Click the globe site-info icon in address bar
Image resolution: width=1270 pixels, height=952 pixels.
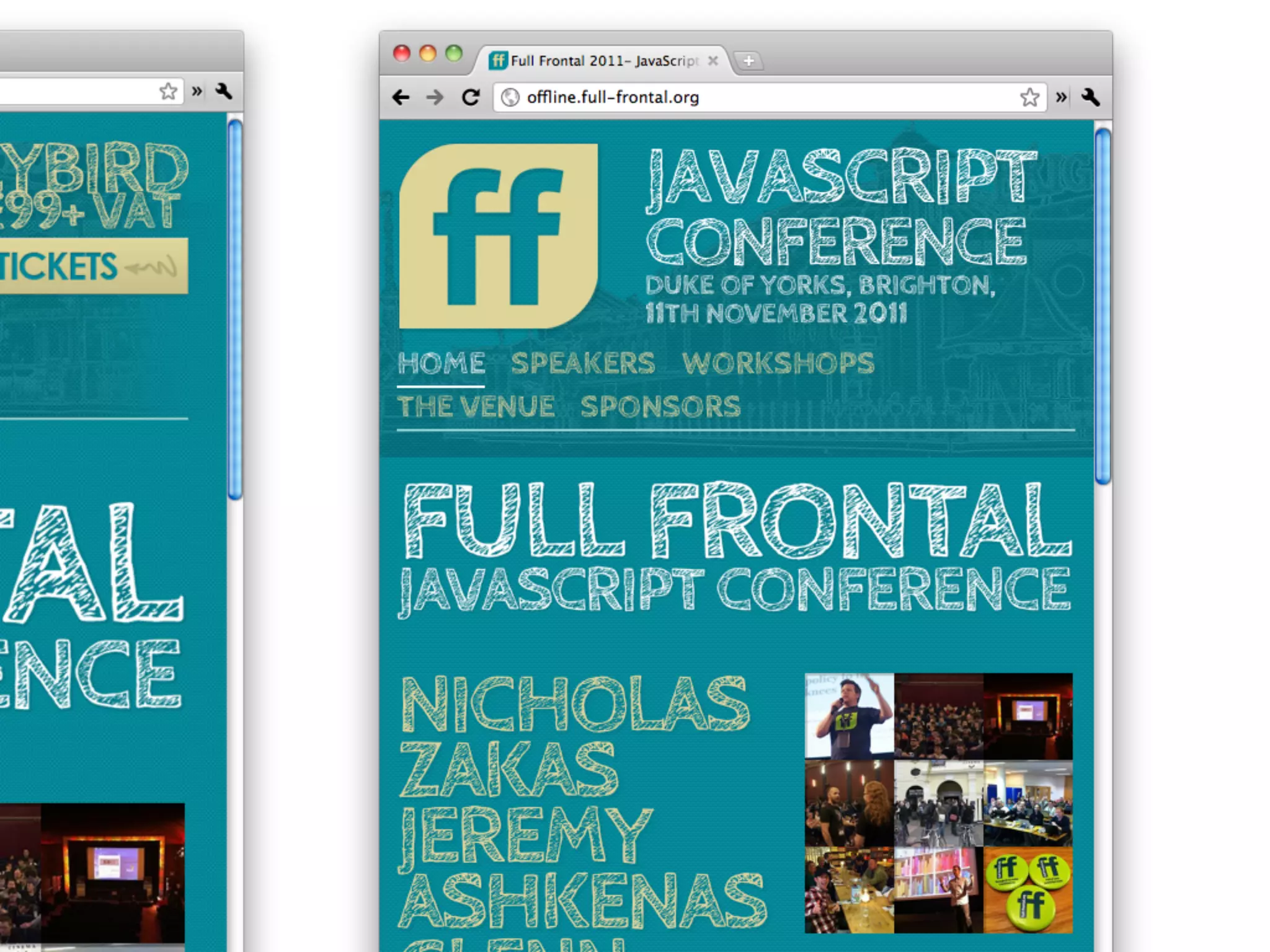[510, 97]
